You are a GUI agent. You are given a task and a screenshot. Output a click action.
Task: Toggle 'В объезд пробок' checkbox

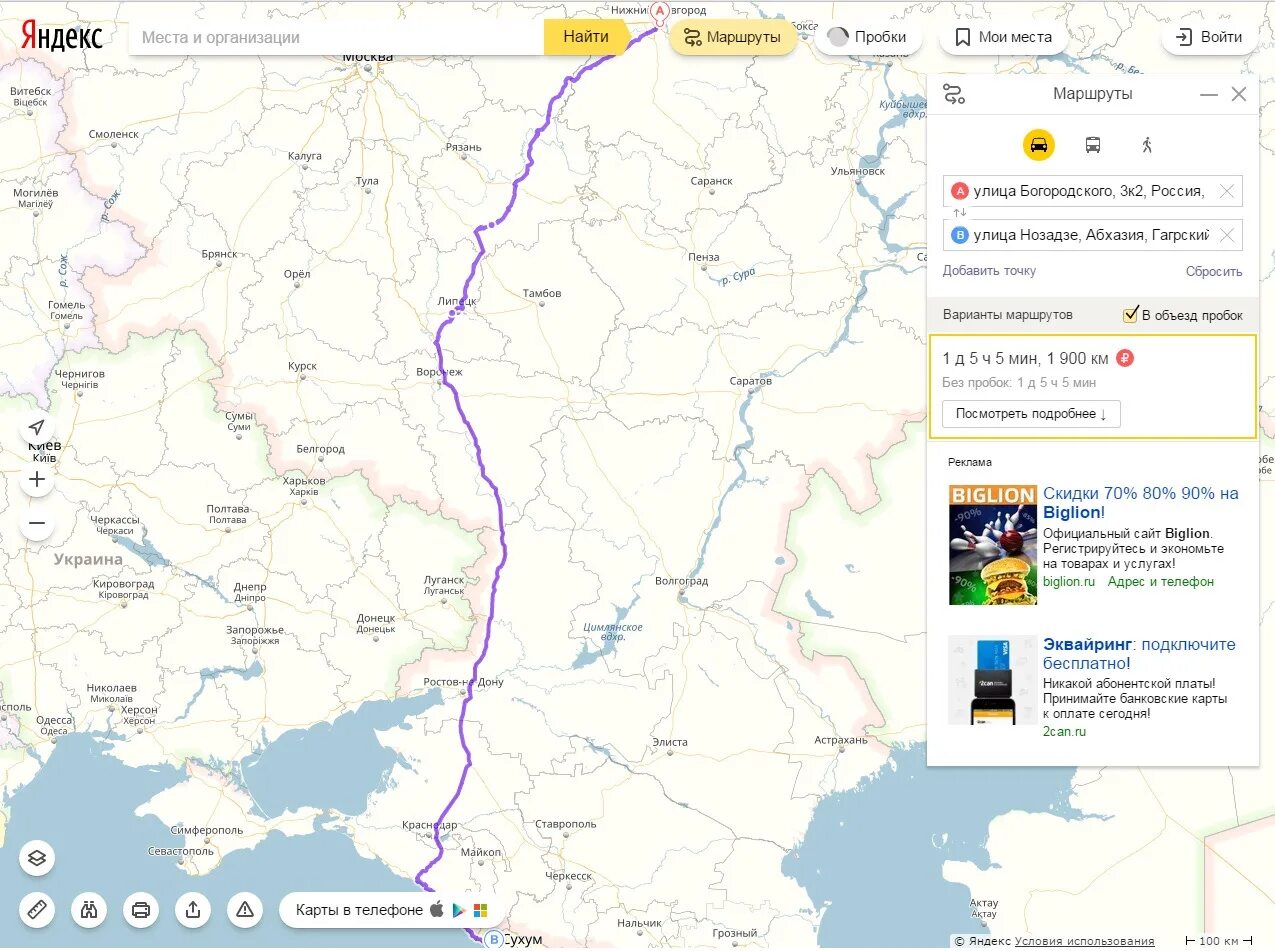[1131, 315]
